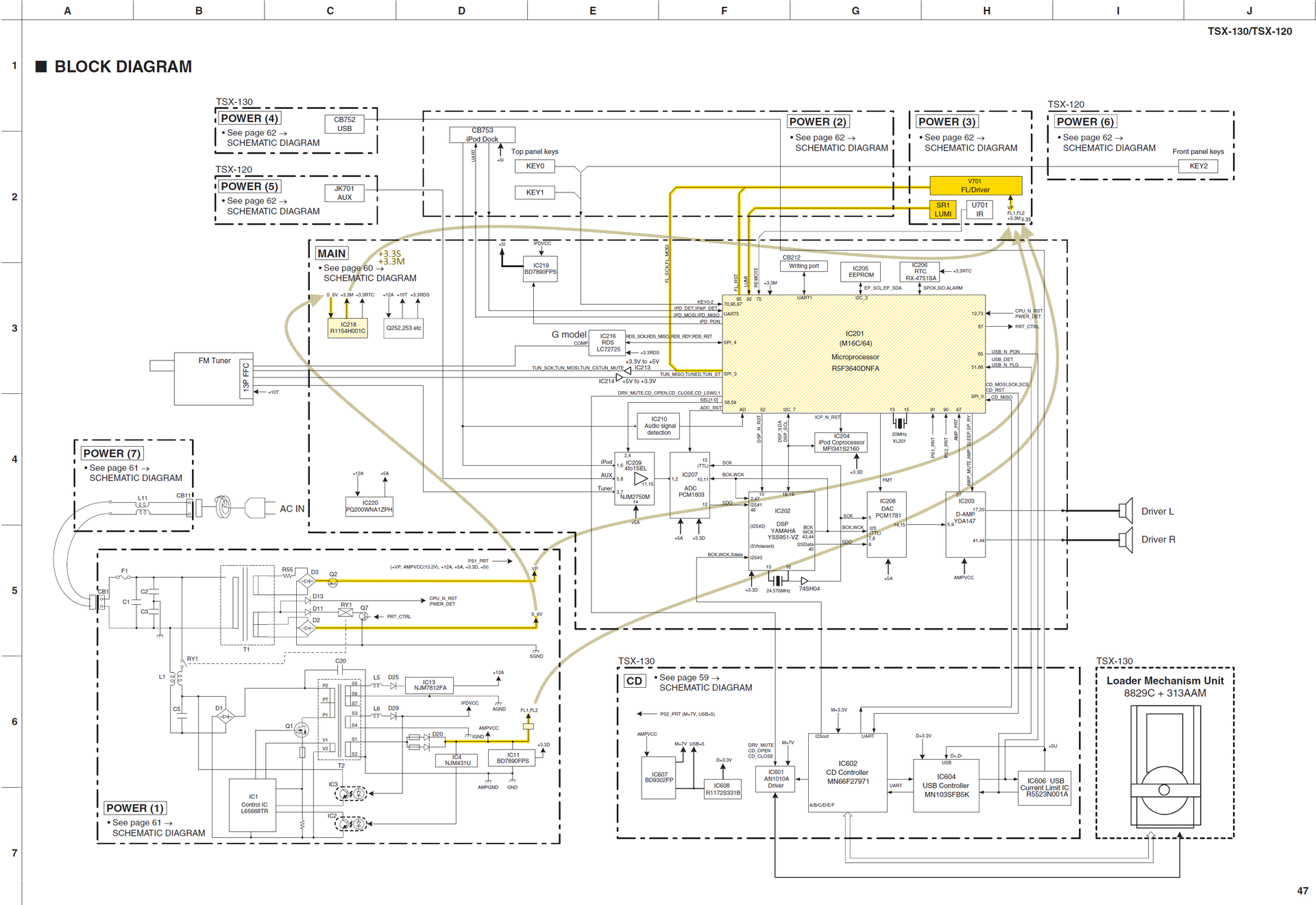The width and height of the screenshot is (1316, 905).
Task: Click the POWER (7) section label
Action: pyautogui.click(x=111, y=454)
